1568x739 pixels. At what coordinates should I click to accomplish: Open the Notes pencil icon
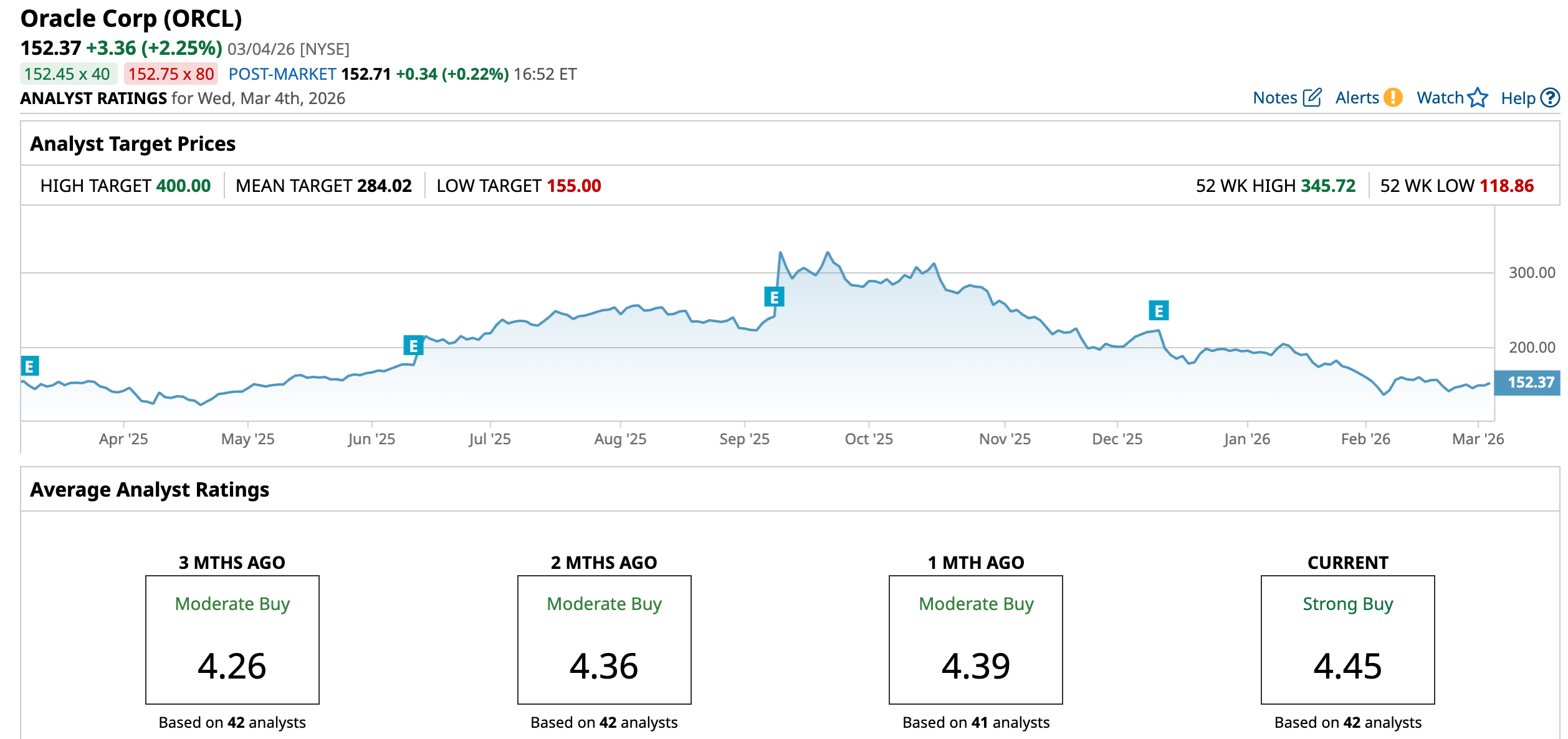(1312, 98)
